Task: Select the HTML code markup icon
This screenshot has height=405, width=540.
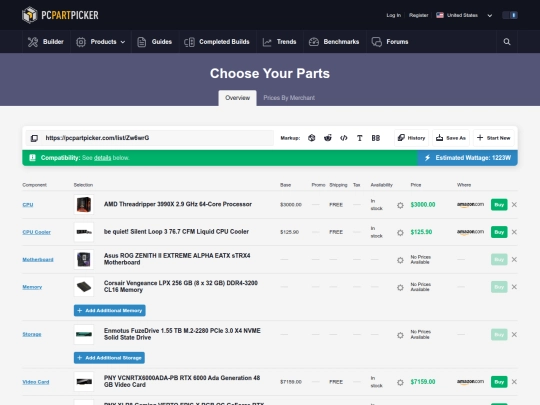Action: 344,138
